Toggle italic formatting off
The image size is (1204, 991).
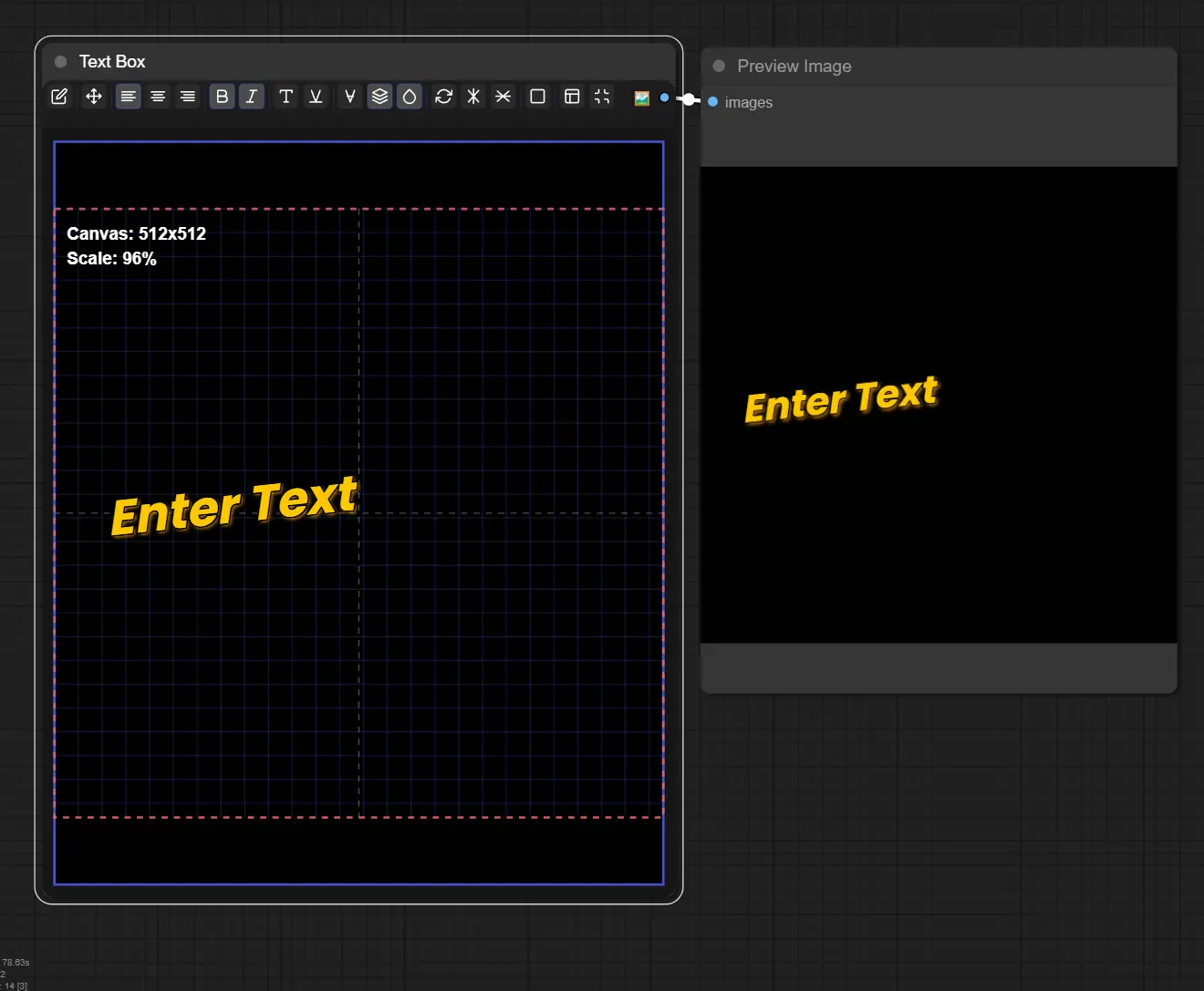(252, 97)
